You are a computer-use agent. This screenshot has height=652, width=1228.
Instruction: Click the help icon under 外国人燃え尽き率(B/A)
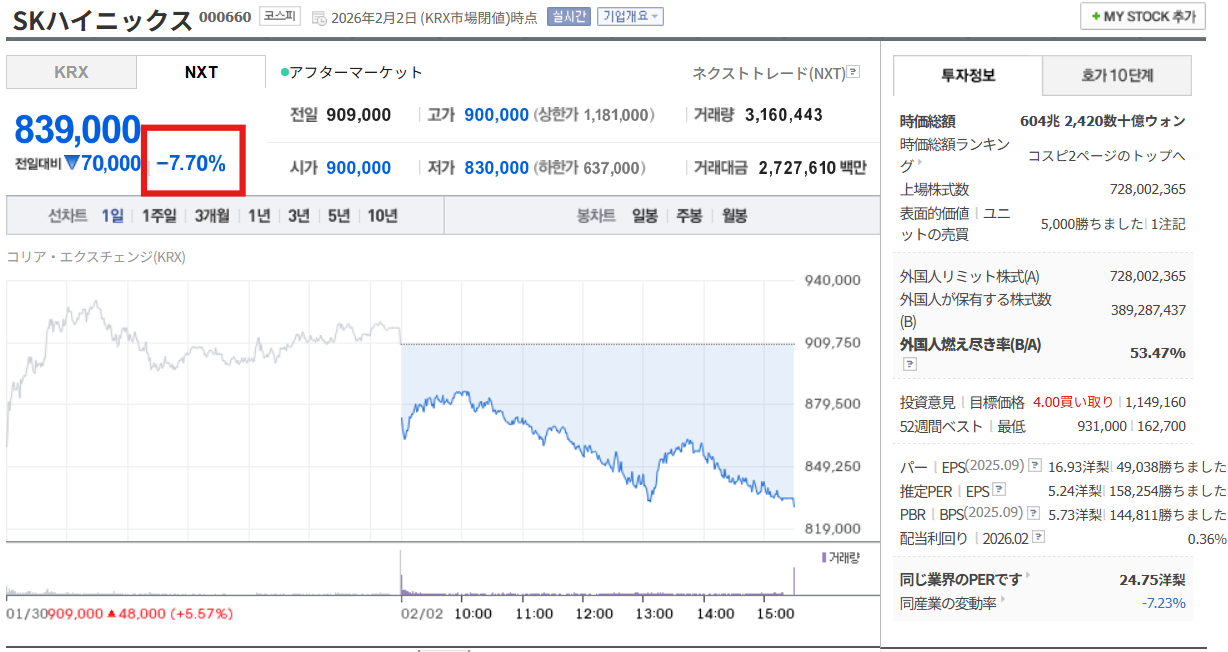(x=910, y=364)
